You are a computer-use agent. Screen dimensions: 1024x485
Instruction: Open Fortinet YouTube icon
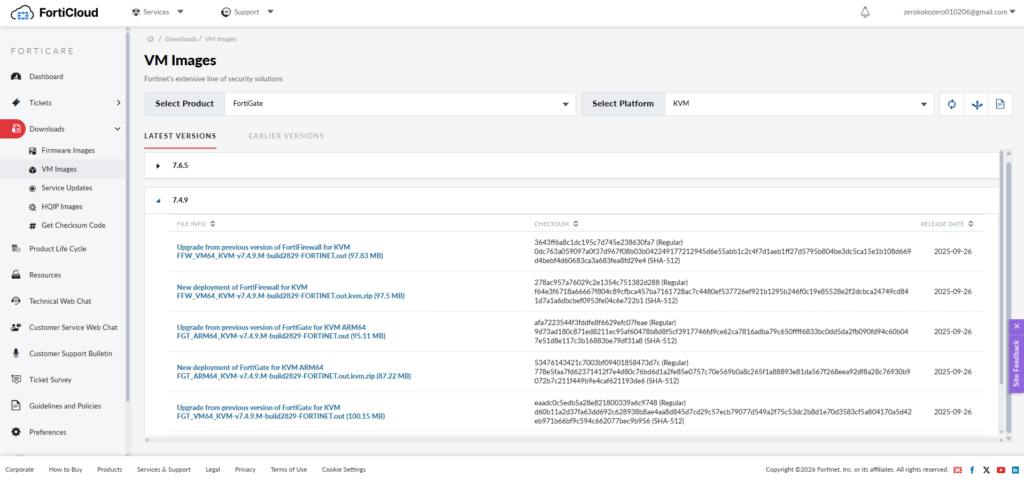[x=1000, y=469]
